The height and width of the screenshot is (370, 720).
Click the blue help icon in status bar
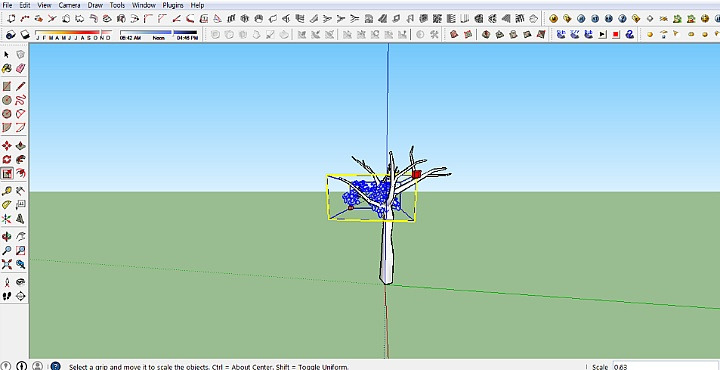(x=55, y=366)
